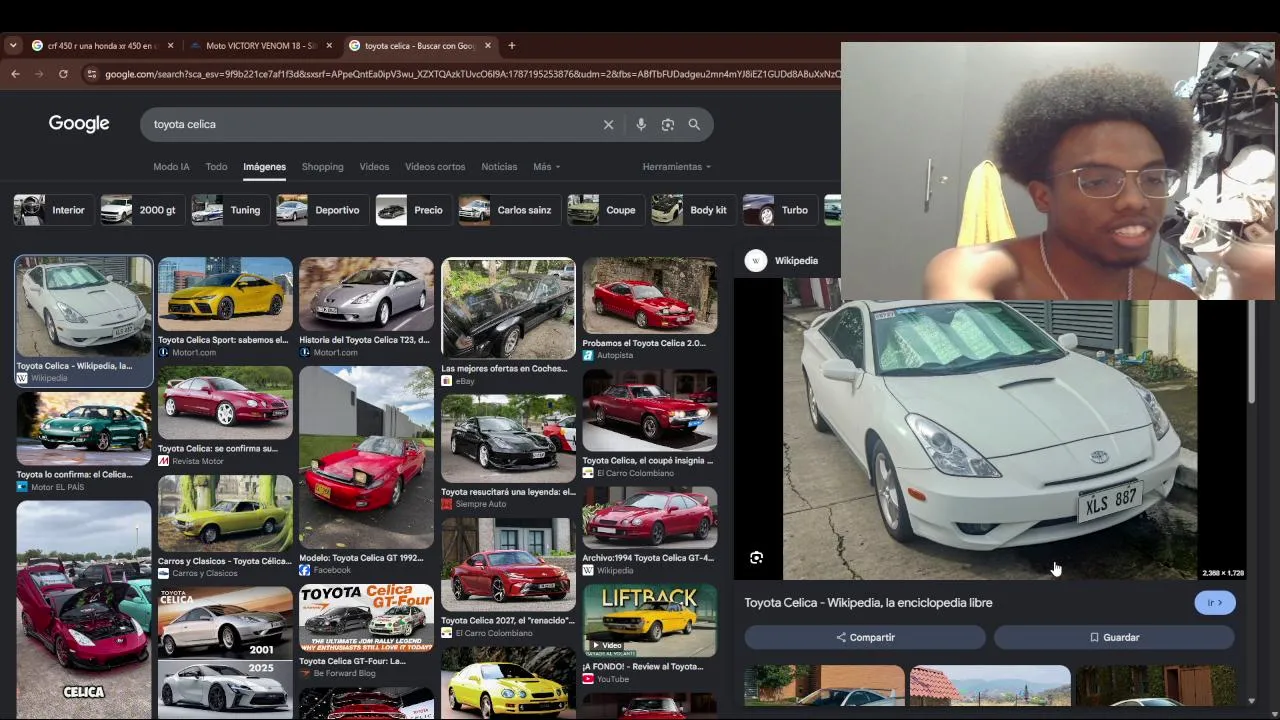Open the green Celica Motor EL PAÍS thumbnail
The width and height of the screenshot is (1280, 720).
pyautogui.click(x=84, y=428)
